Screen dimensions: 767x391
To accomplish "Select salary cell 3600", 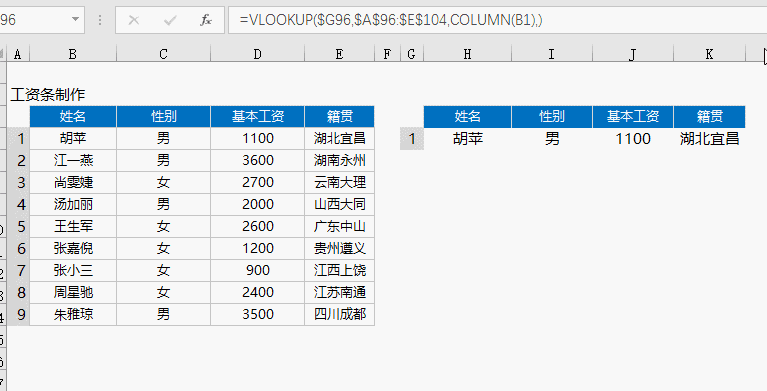I will tap(257, 161).
